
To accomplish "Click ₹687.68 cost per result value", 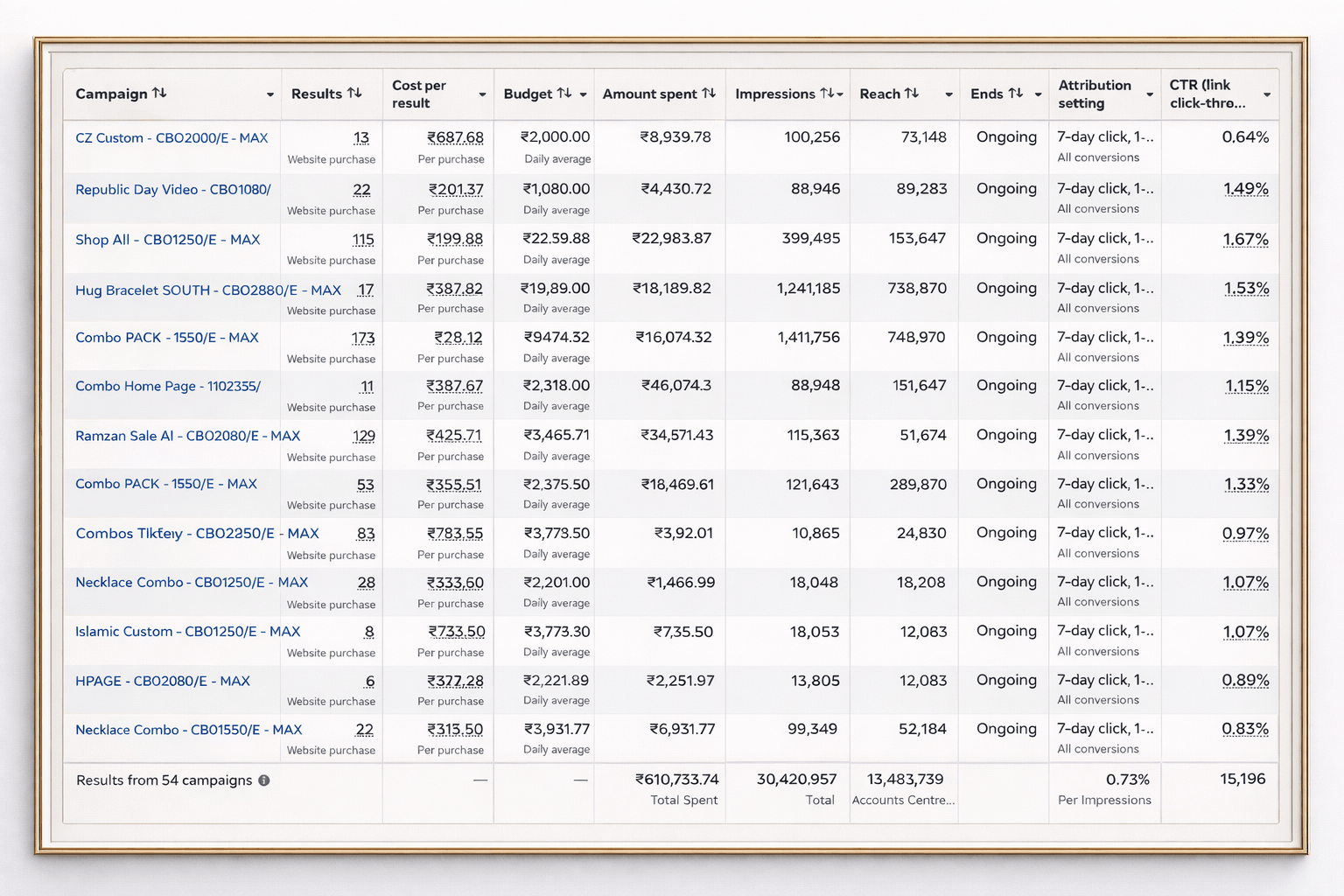I will point(455,137).
